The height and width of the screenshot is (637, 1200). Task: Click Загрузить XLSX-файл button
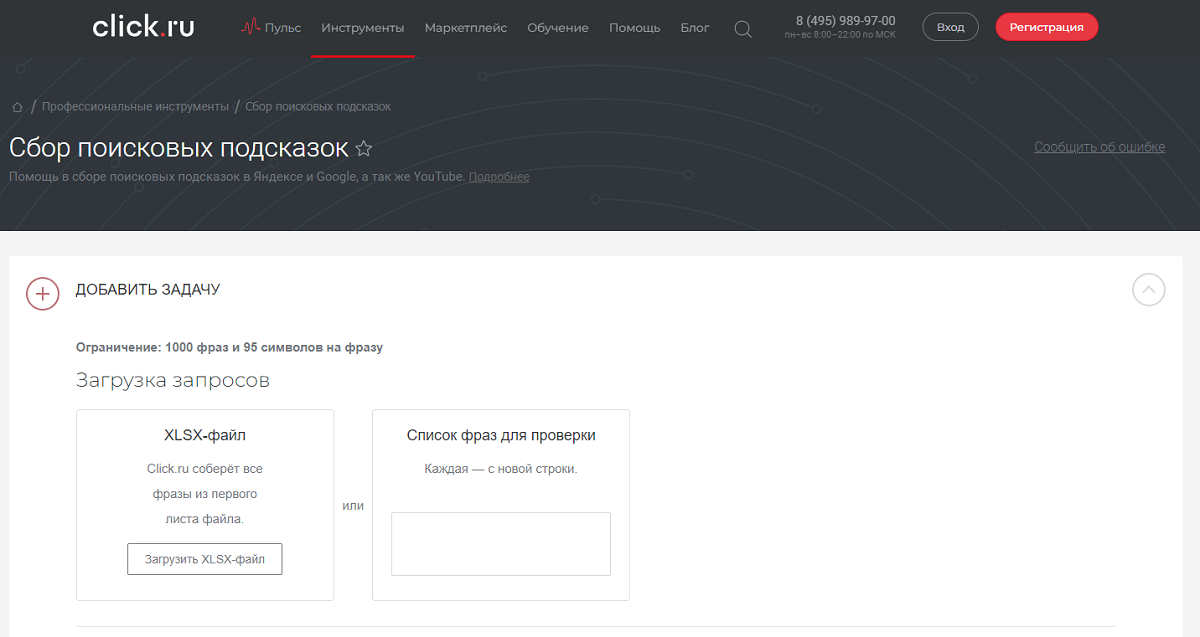click(205, 559)
